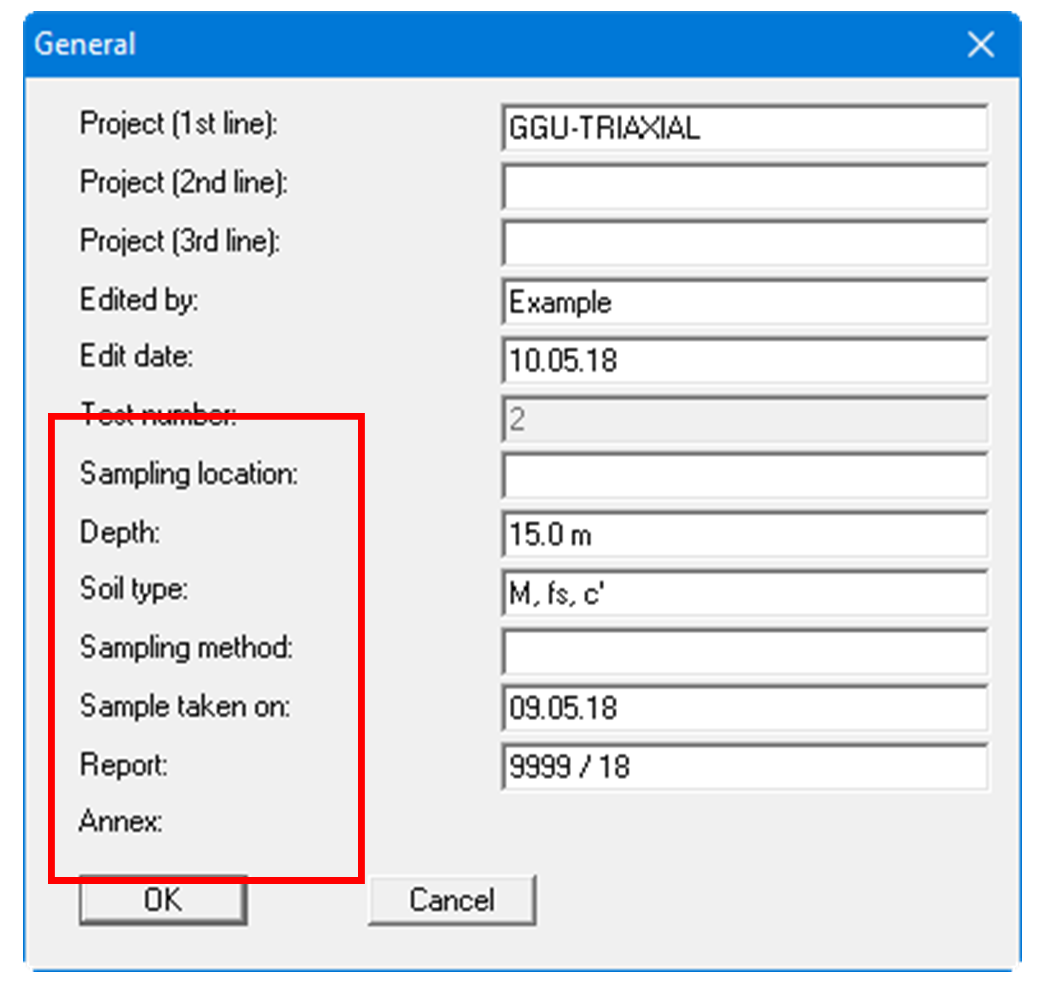Click the greyed-out Test number field
The width and height of the screenshot is (1051, 1000).
click(744, 419)
